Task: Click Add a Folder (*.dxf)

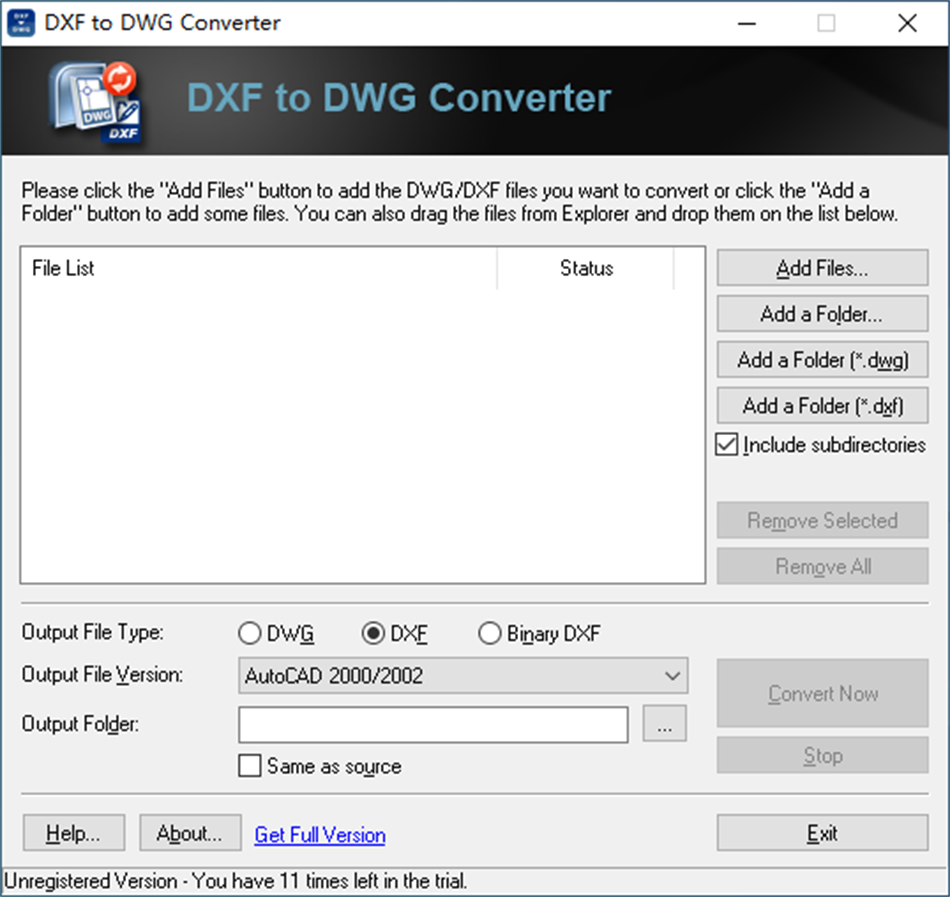Action: [822, 405]
